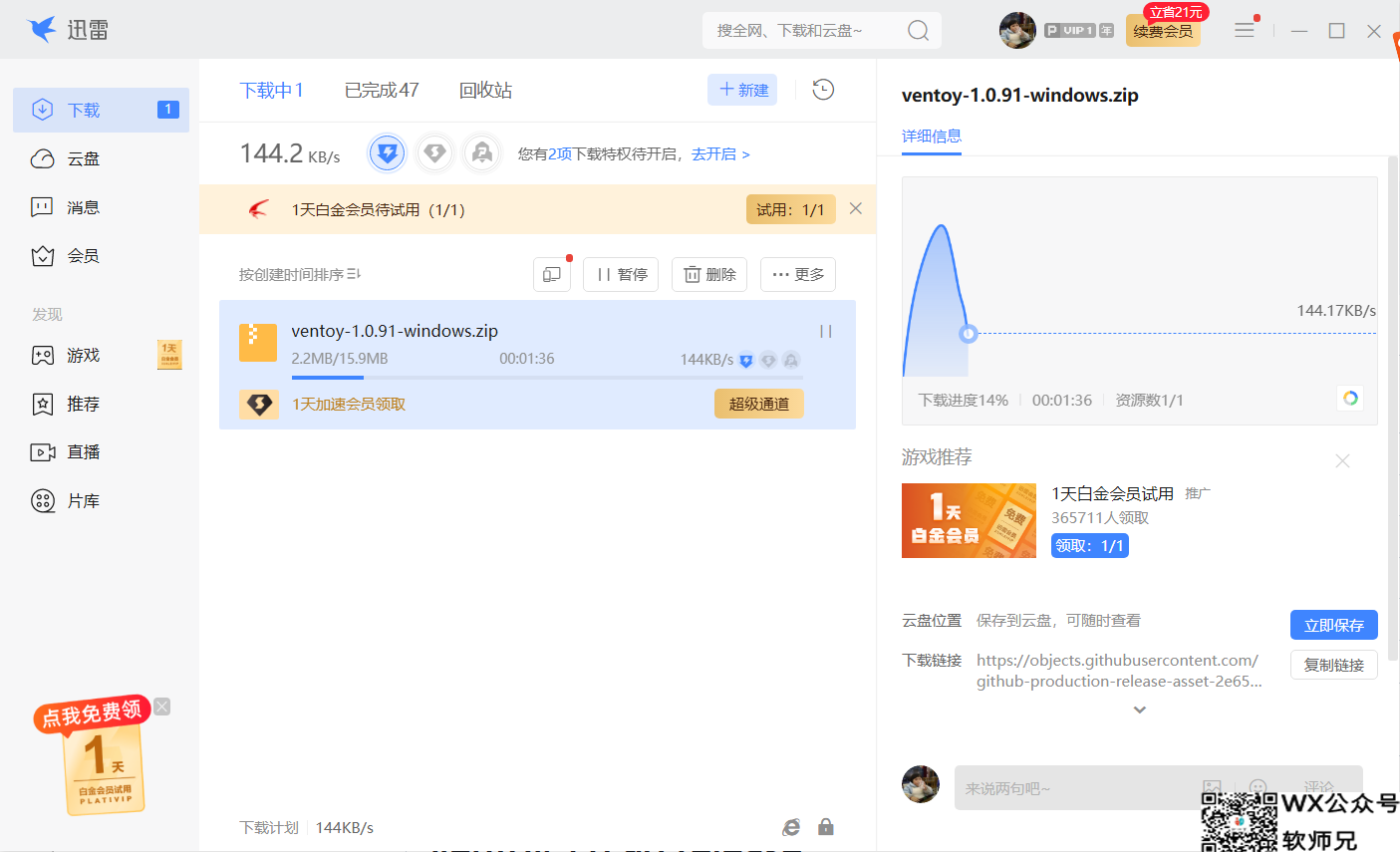Image resolution: width=1400 pixels, height=852 pixels.
Task: Open 游戏 in sidebar
Action: click(x=101, y=355)
